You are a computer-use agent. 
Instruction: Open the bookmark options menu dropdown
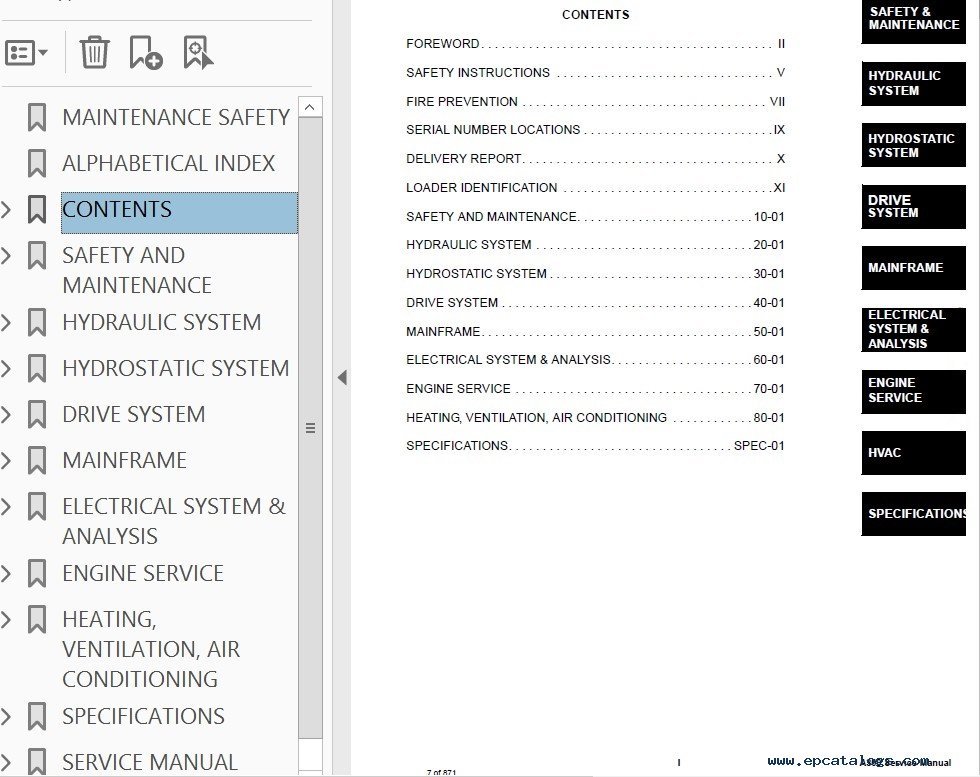27,52
